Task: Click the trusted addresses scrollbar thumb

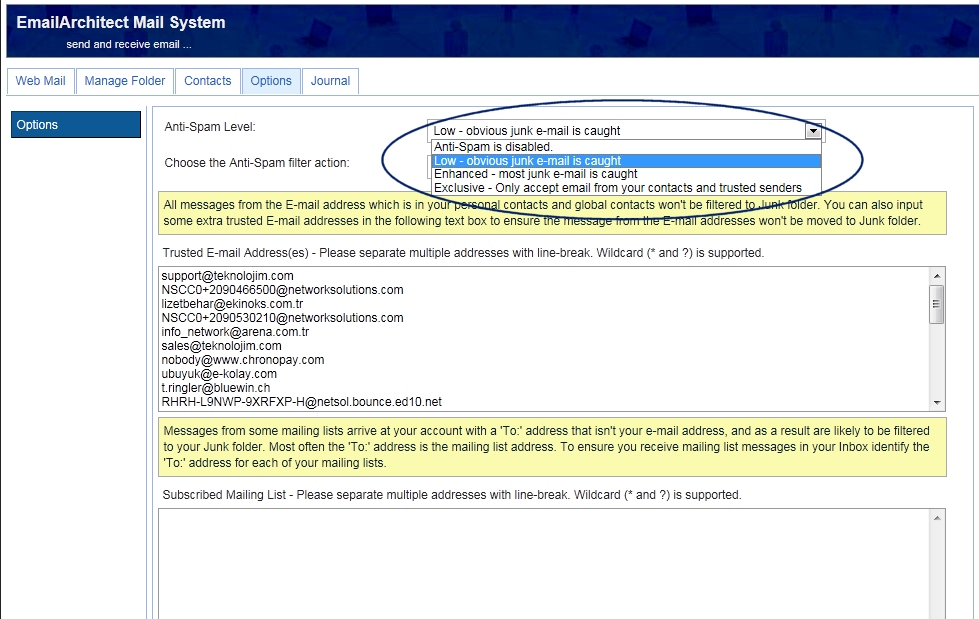Action: tap(937, 304)
